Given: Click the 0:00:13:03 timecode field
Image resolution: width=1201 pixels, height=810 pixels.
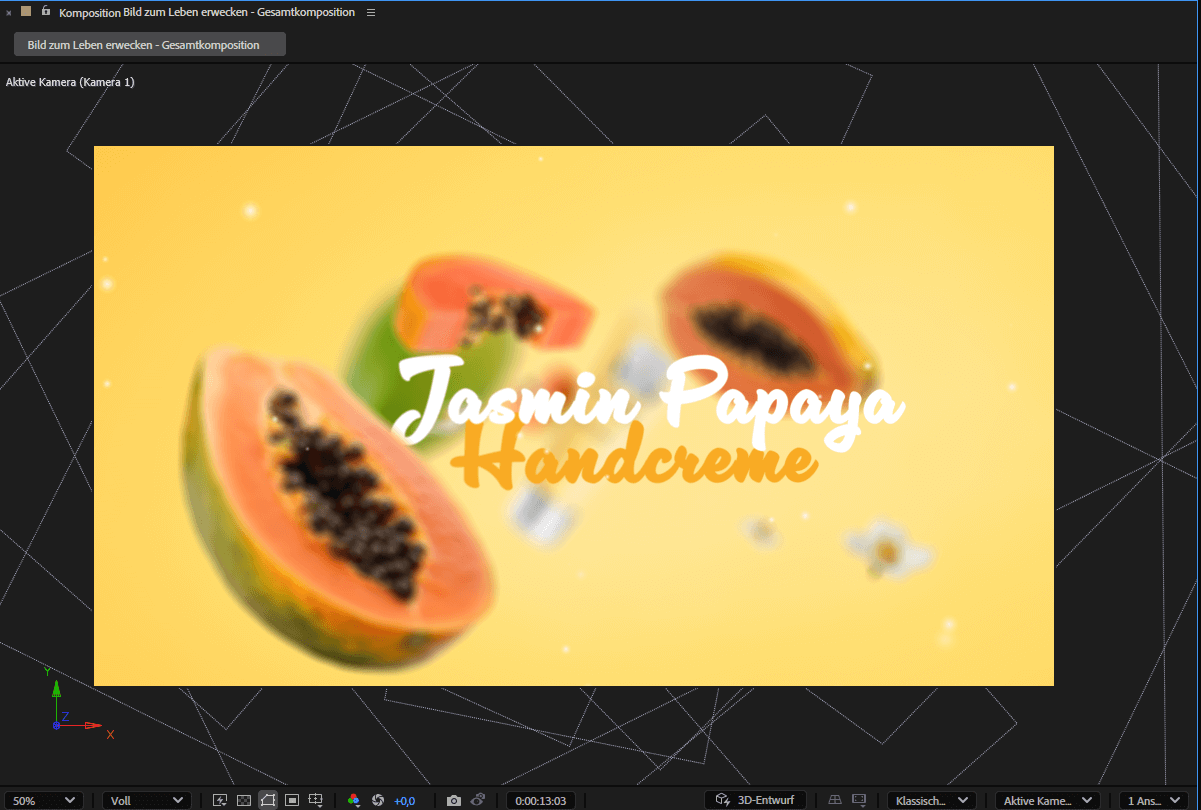Looking at the screenshot, I should click(541, 801).
